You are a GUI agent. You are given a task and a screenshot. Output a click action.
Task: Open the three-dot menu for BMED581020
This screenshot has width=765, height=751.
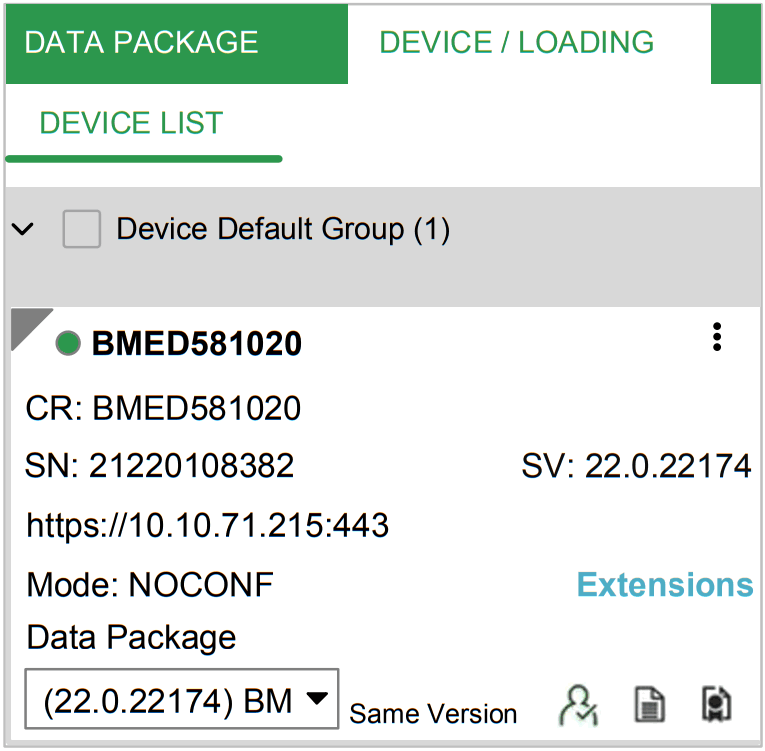pos(717,337)
